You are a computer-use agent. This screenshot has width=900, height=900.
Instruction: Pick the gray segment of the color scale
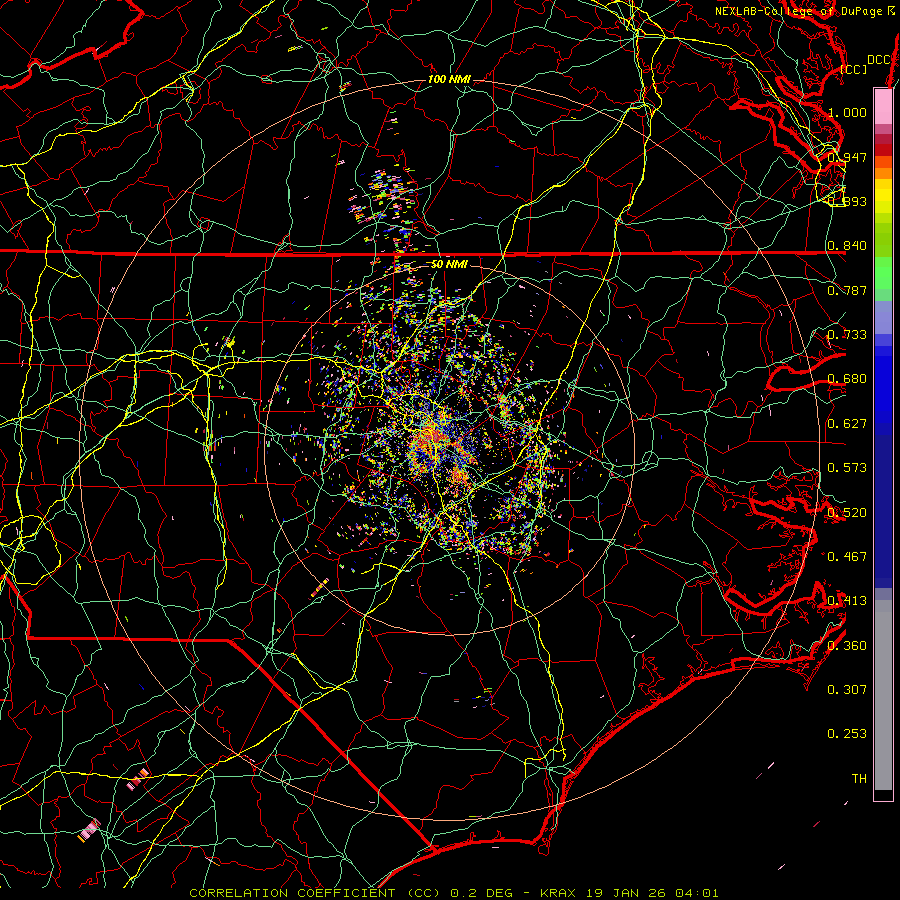click(883, 695)
